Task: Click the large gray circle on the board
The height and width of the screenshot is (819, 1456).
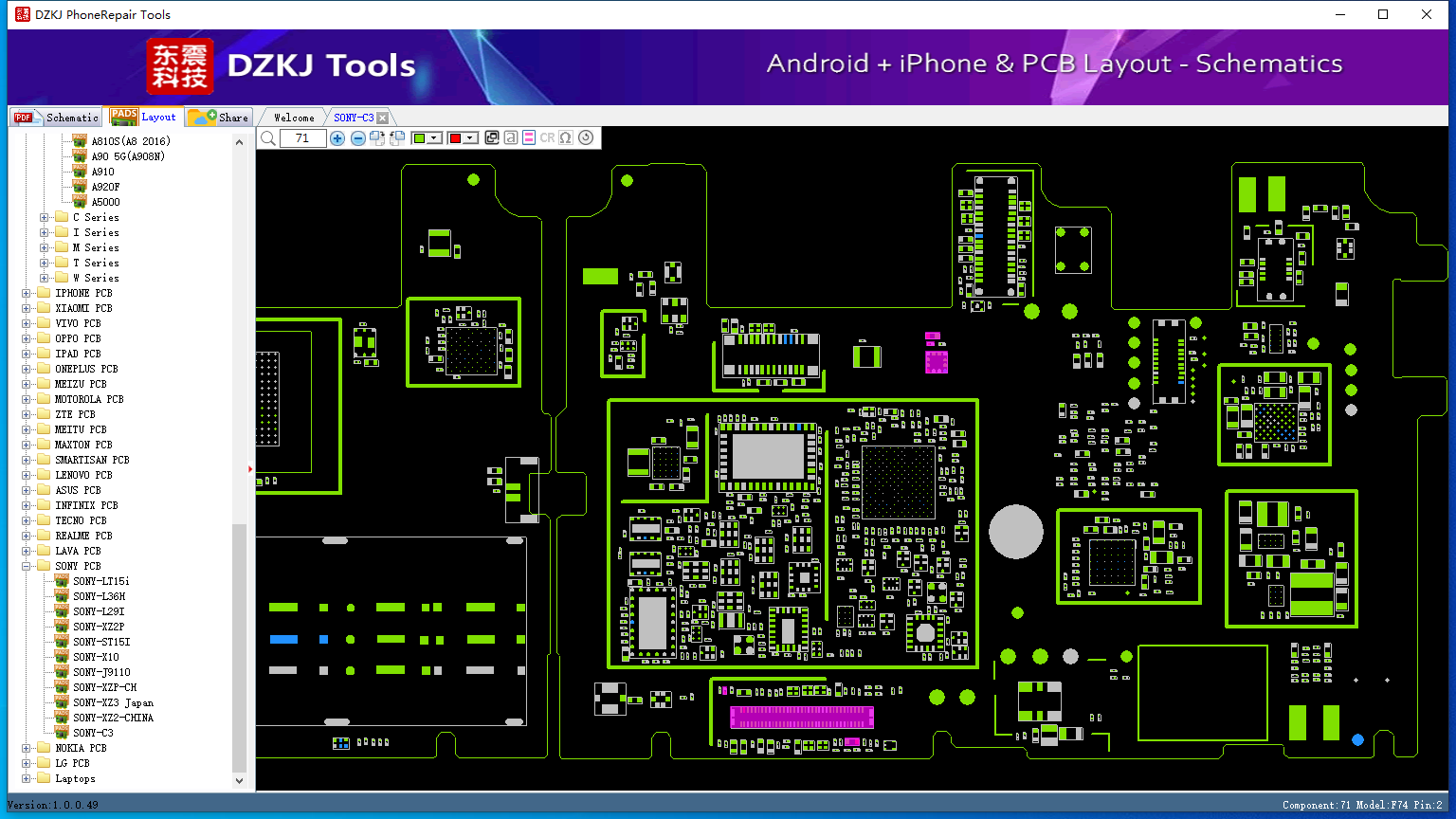Action: (1016, 532)
